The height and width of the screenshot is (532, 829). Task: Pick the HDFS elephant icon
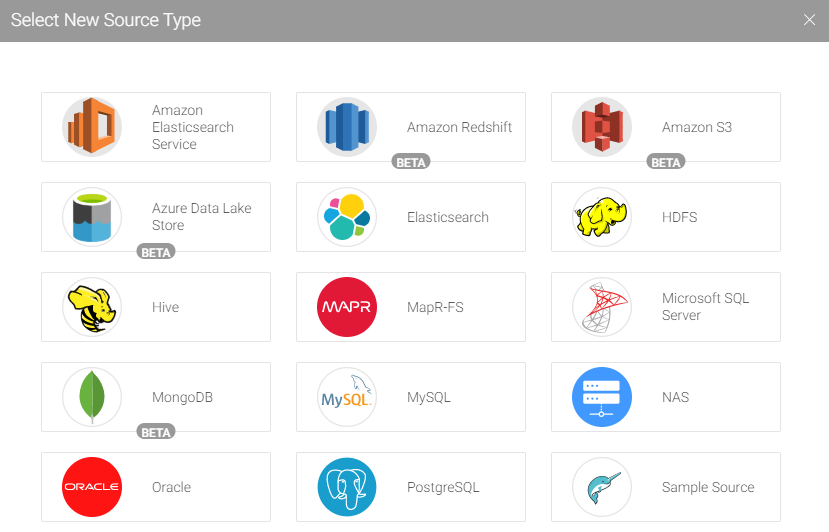(x=602, y=217)
